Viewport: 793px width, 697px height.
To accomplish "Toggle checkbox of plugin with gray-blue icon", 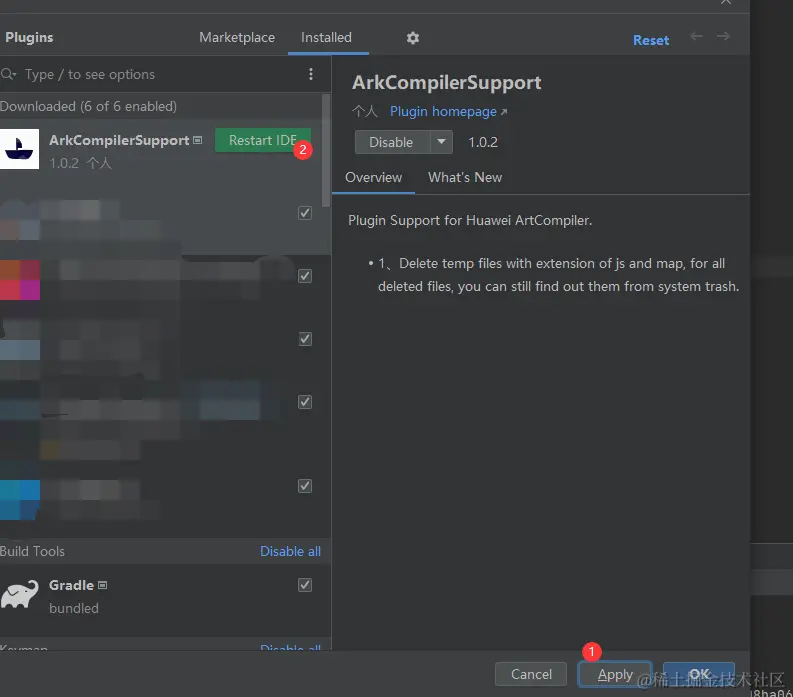I will click(x=305, y=339).
